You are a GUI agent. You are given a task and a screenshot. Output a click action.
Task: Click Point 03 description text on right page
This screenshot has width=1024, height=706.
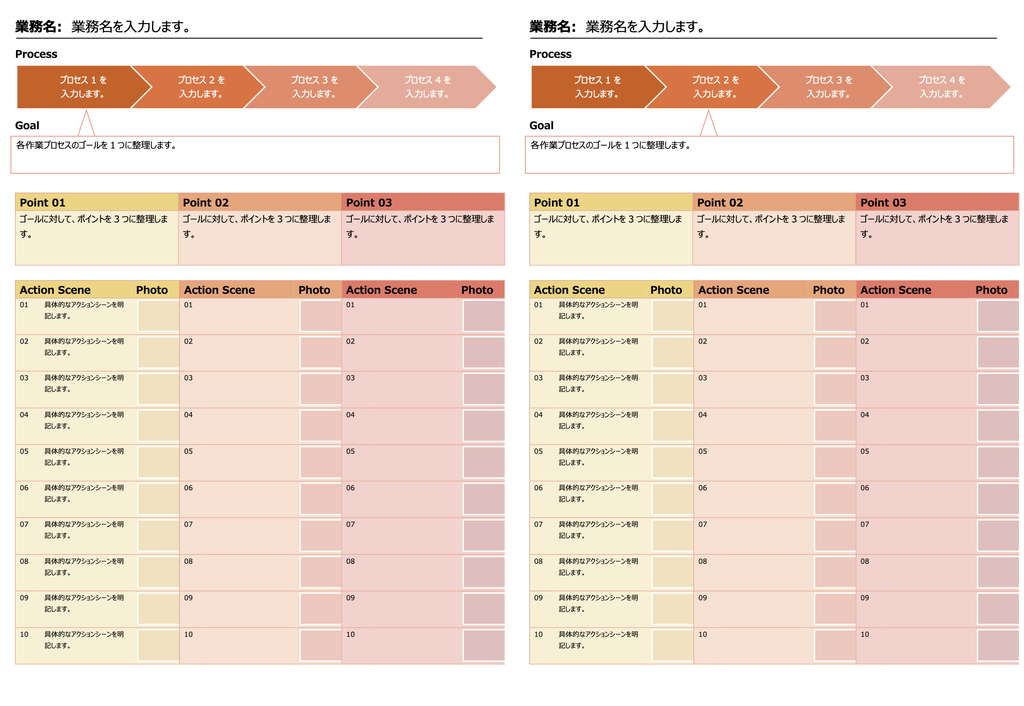click(935, 227)
